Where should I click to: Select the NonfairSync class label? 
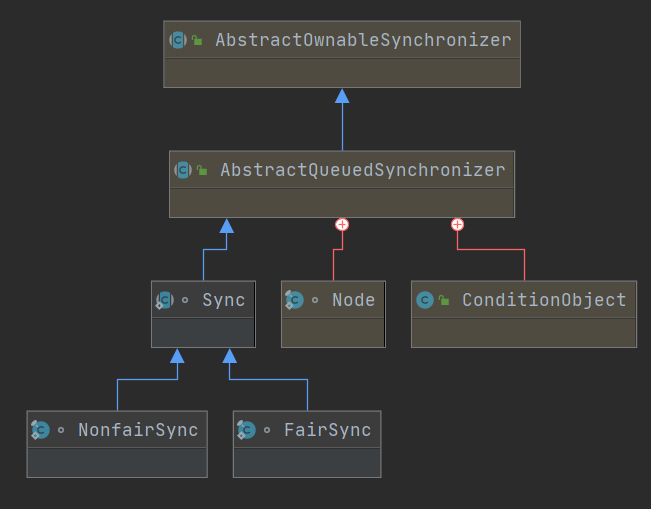tap(138, 430)
